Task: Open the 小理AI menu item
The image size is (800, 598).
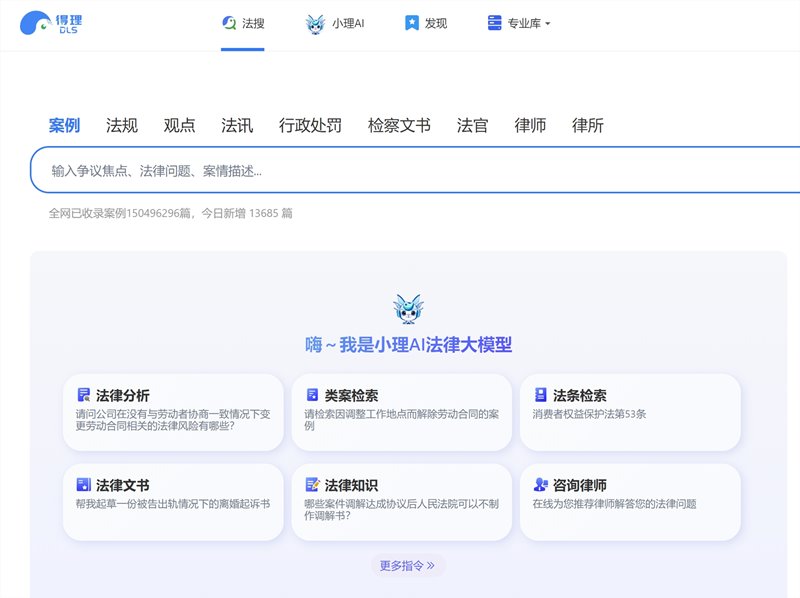Action: (x=337, y=21)
